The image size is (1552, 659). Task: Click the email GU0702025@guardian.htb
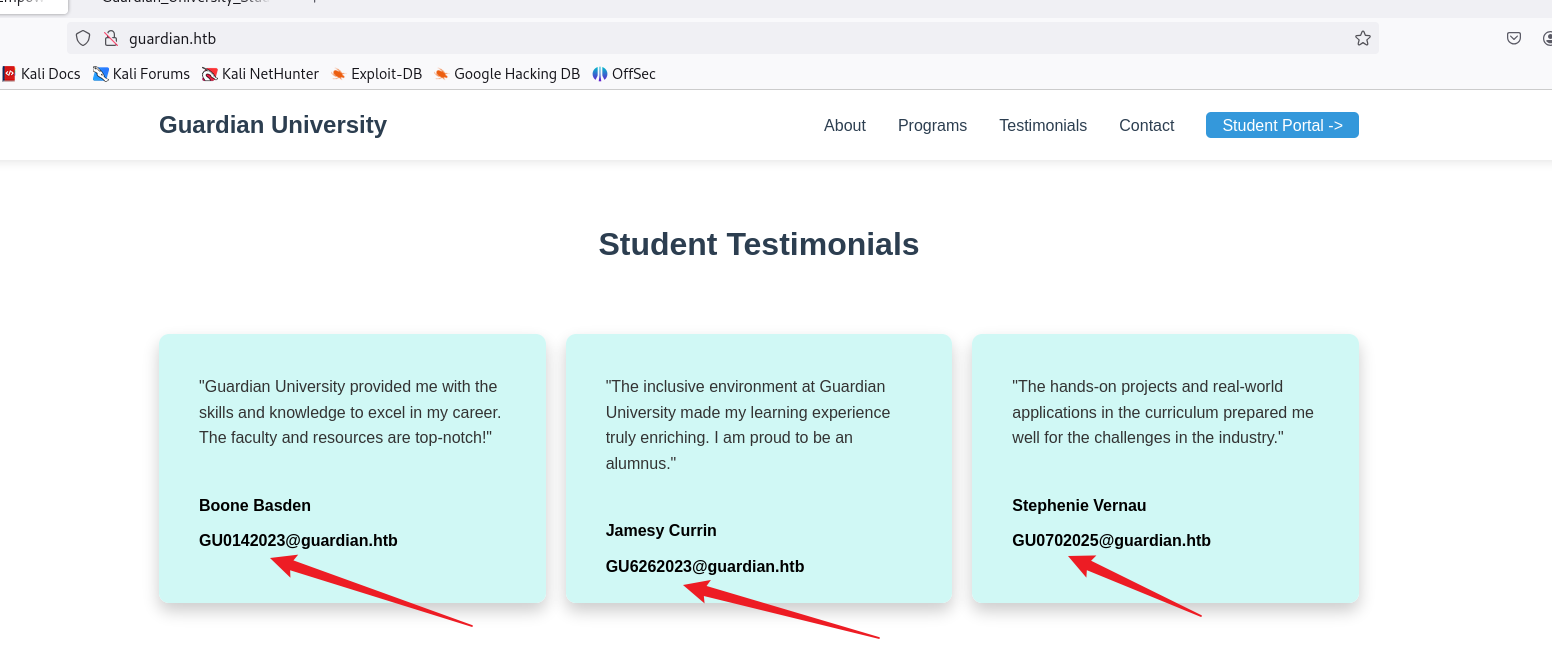[1111, 540]
